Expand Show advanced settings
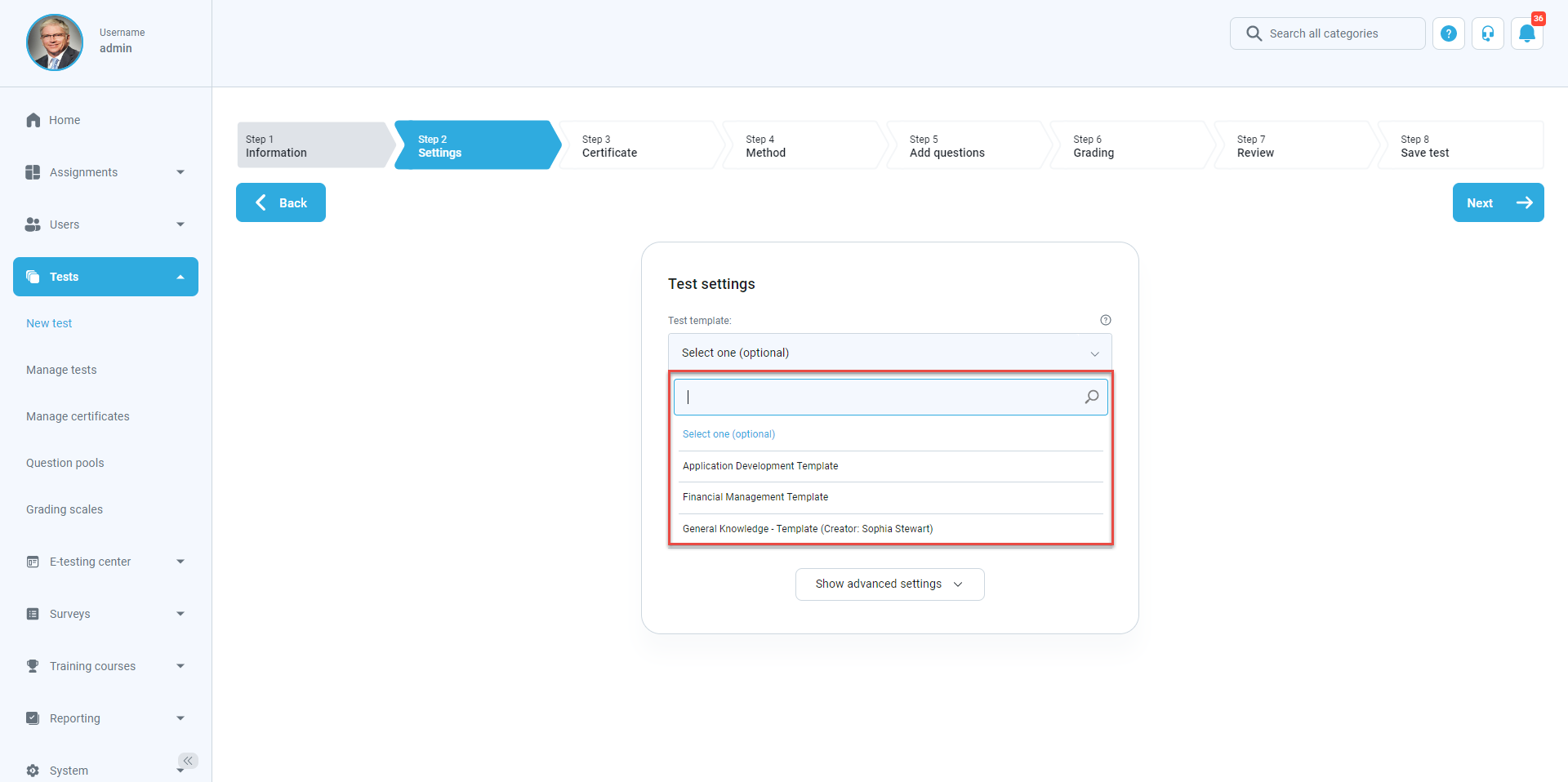The width and height of the screenshot is (1568, 782). point(889,584)
